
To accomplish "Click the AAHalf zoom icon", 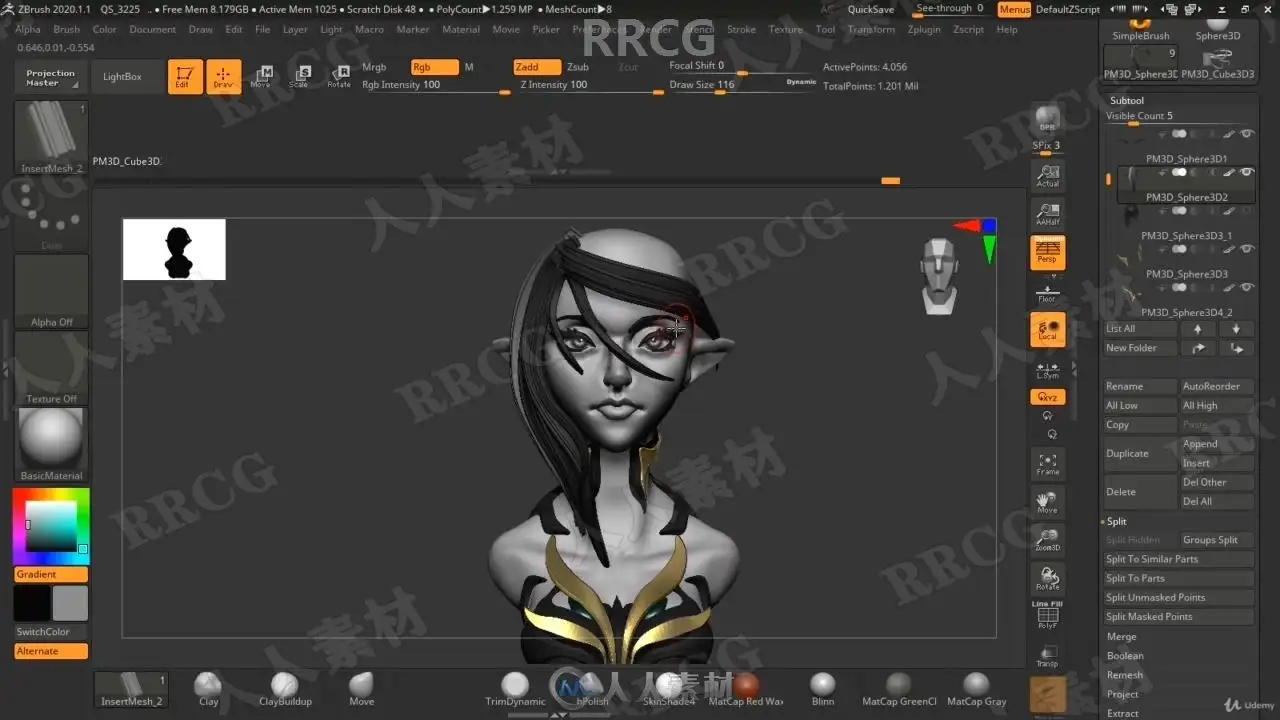I will (1047, 214).
